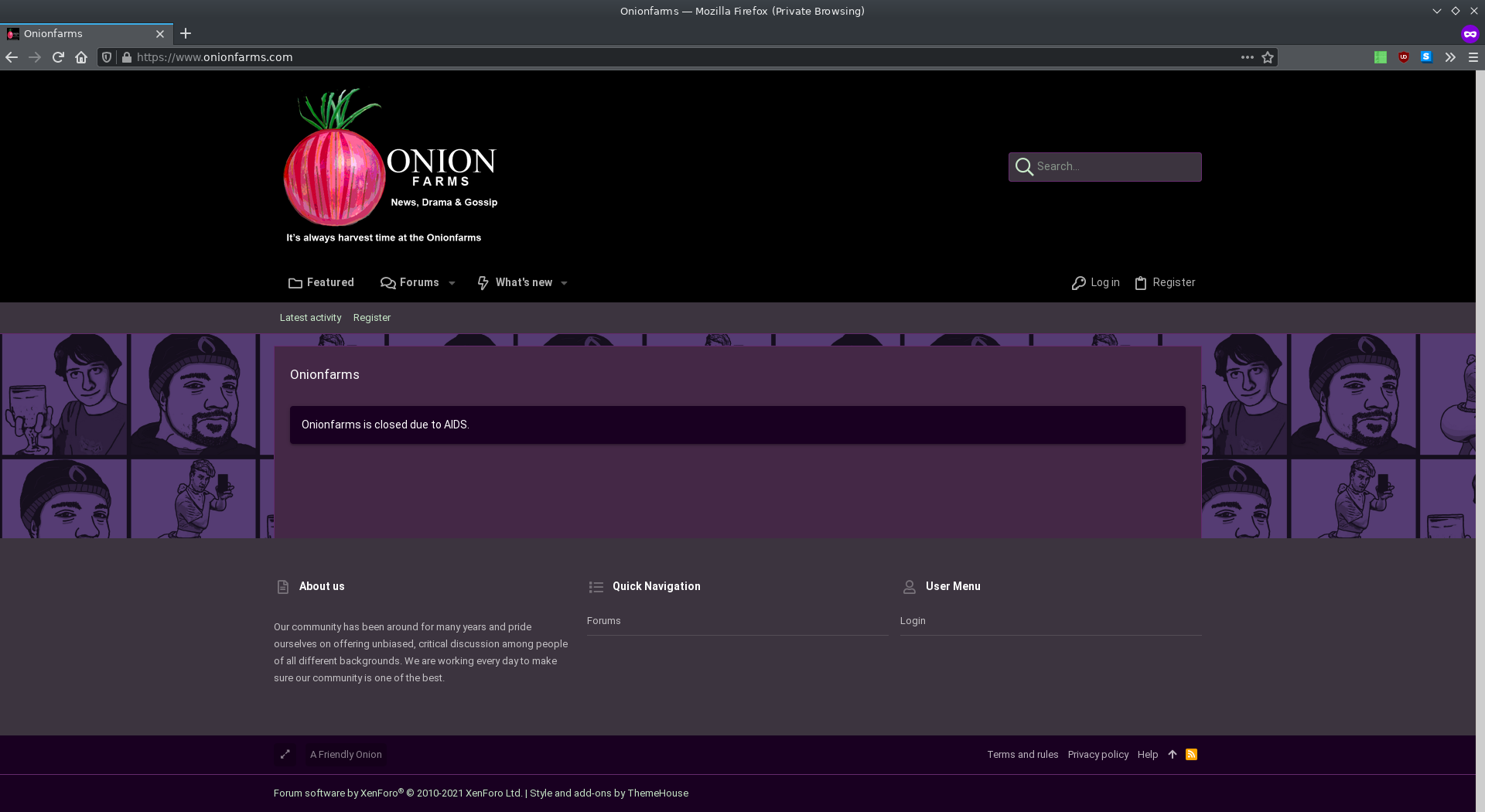Click Log in in the header

coord(1095,283)
